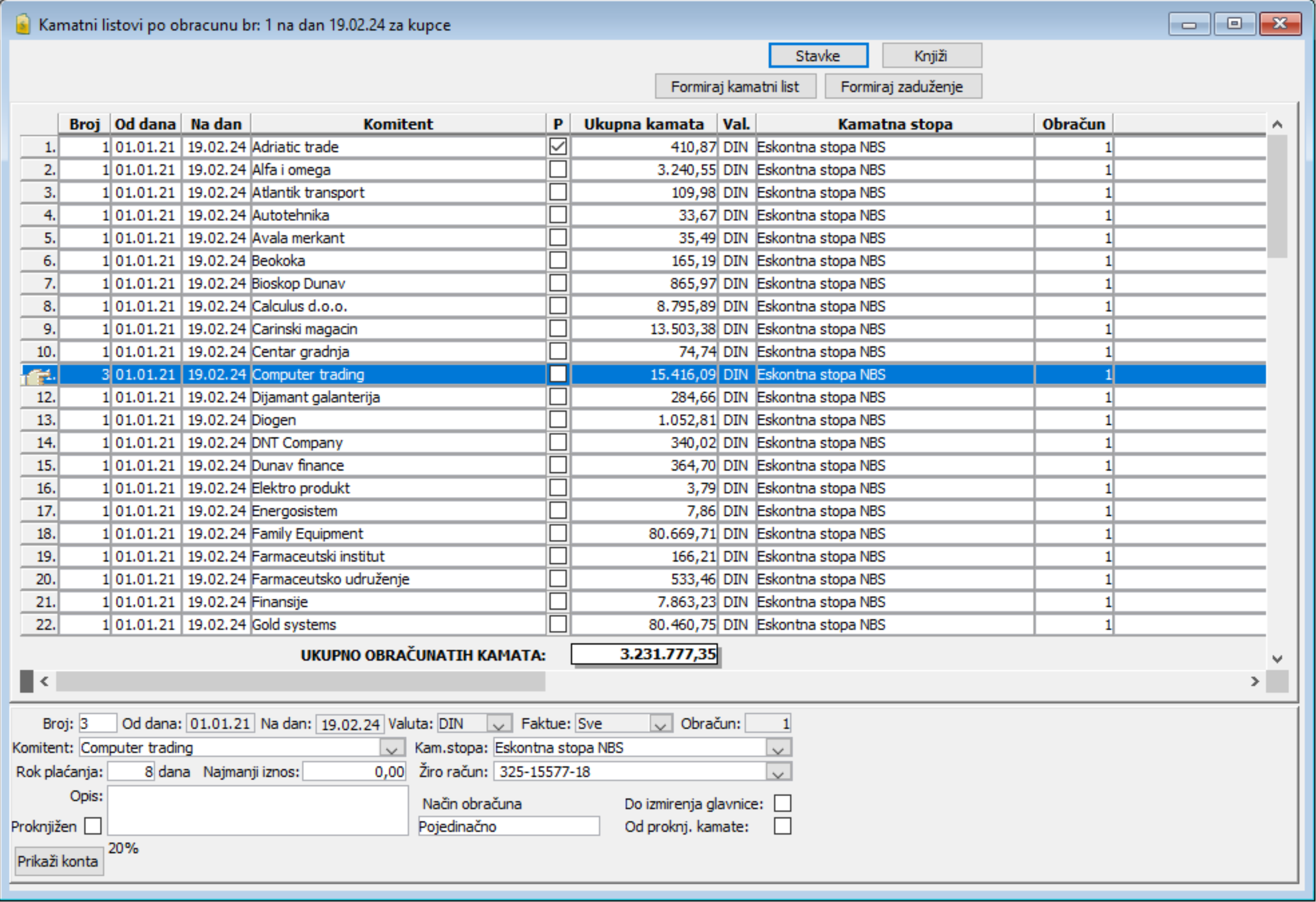Open the Valuta dropdown
This screenshot has width=1316, height=902.
499,724
